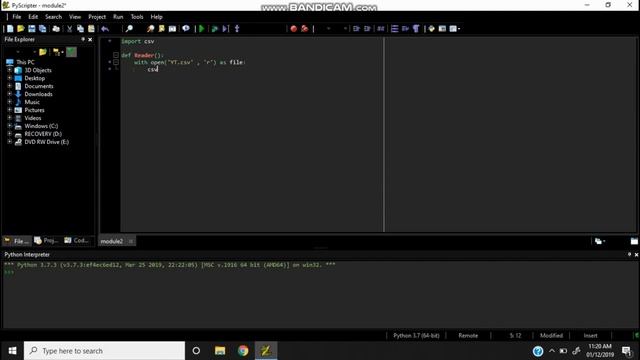Image resolution: width=640 pixels, height=360 pixels.
Task: Open the View menu
Action: tap(75, 17)
